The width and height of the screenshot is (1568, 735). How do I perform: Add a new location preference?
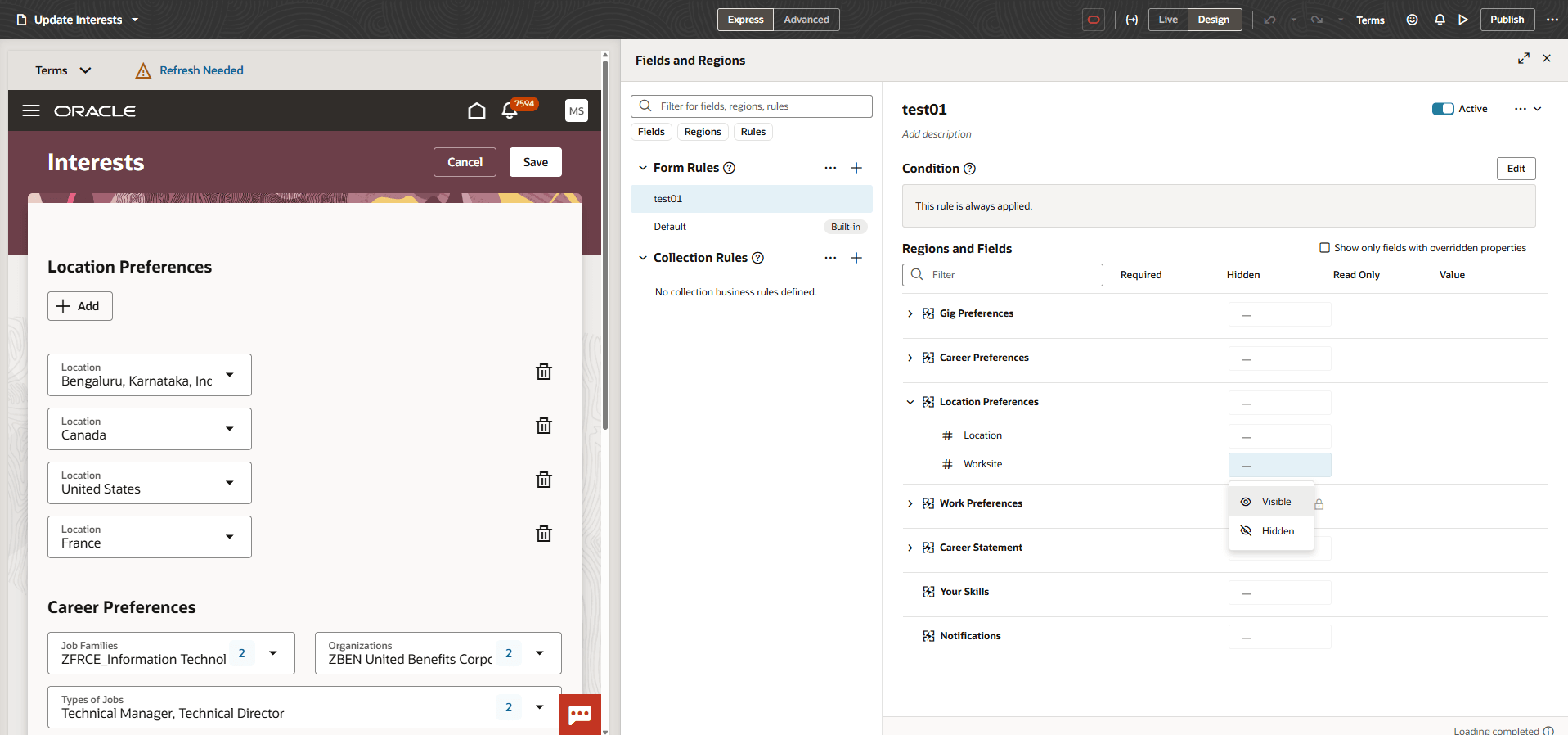[x=80, y=306]
